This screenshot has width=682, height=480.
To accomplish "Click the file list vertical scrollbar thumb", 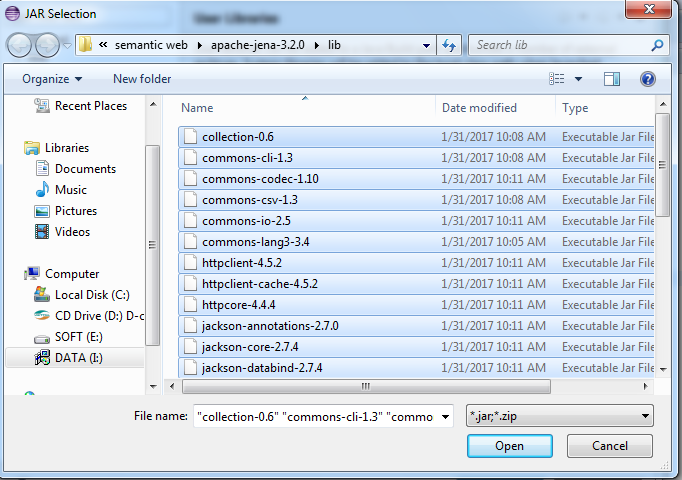I will 662,165.
